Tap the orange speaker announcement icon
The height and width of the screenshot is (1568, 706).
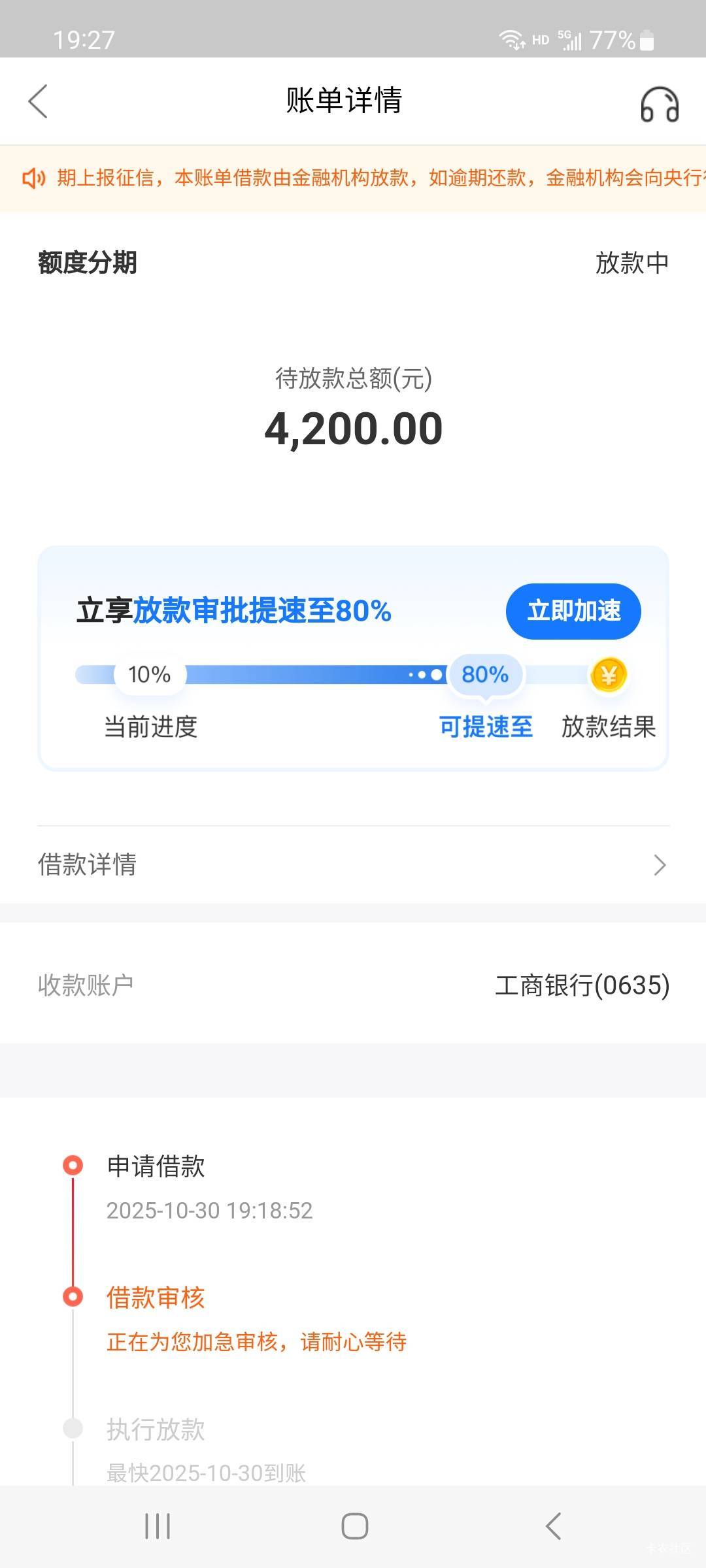(x=33, y=178)
